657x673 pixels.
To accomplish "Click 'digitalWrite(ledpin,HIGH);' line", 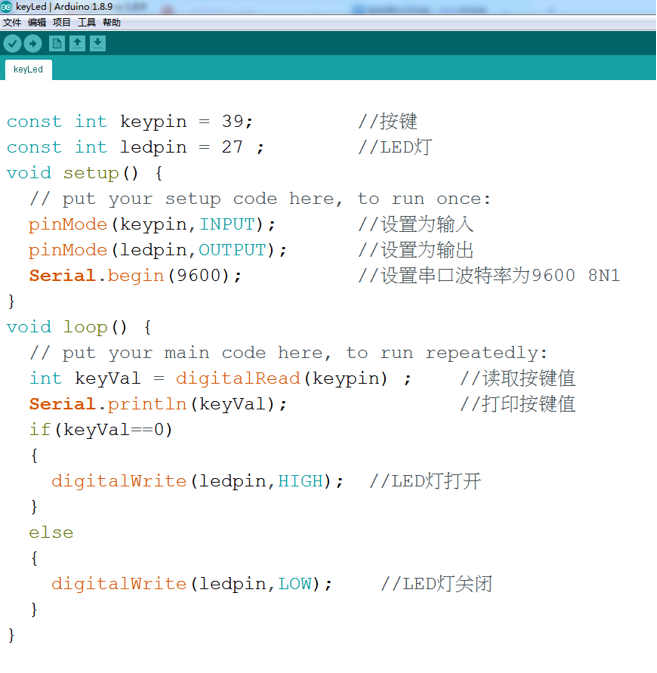I will (x=197, y=482).
